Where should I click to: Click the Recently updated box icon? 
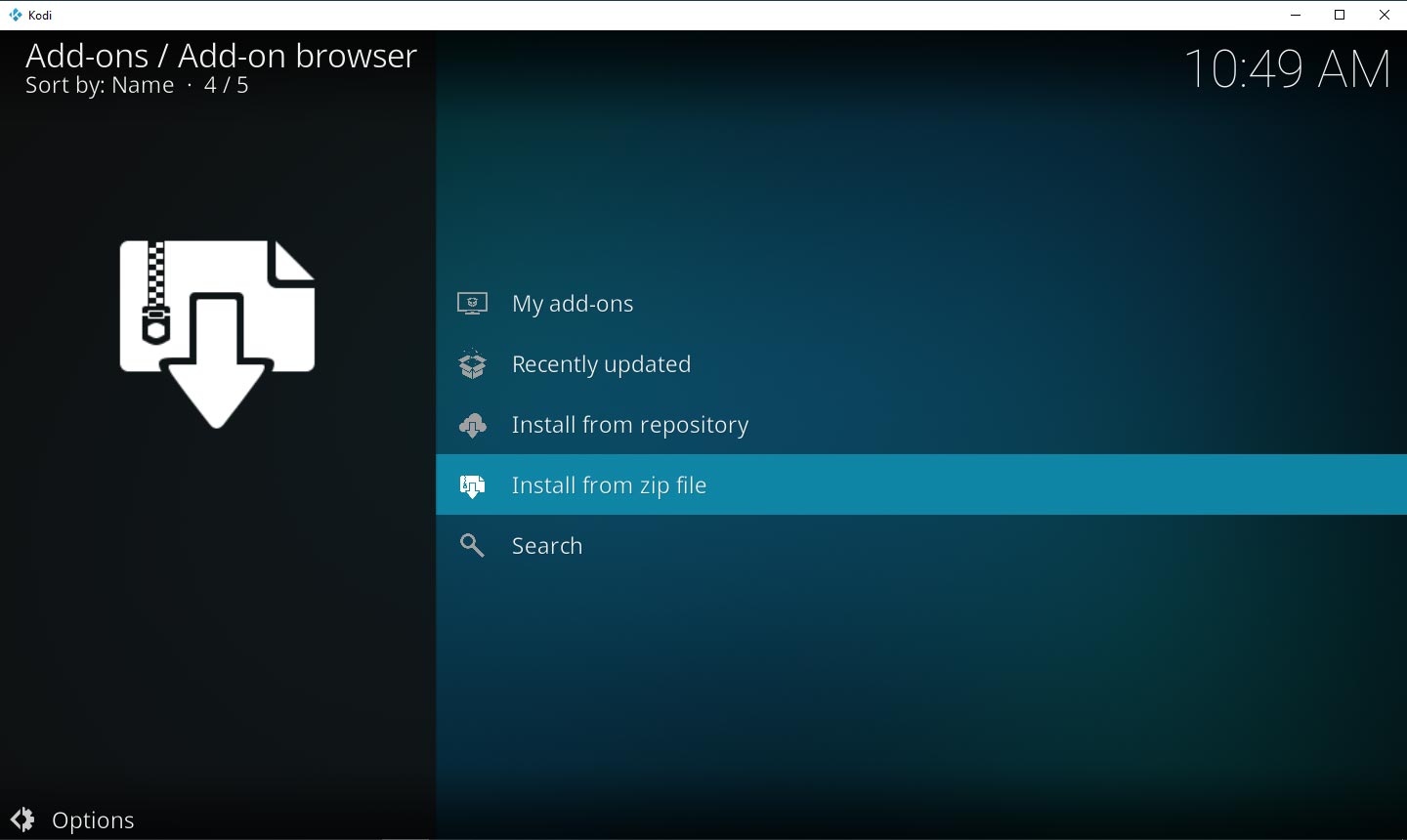coord(472,363)
